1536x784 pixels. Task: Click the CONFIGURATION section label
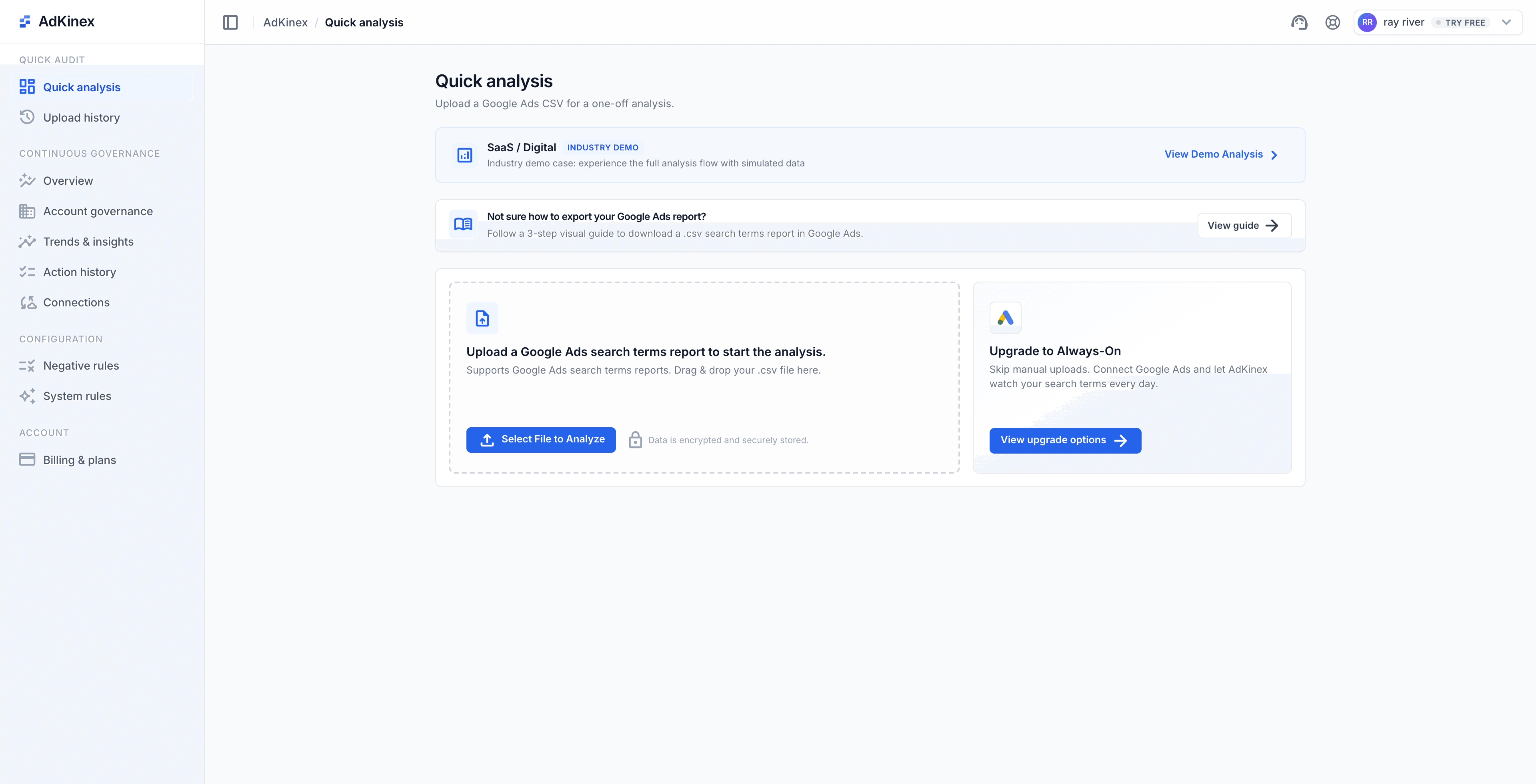coord(61,339)
